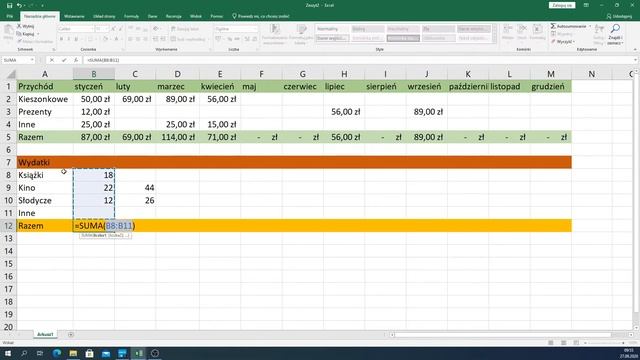Collapse the ribbon with the up chevron
Viewport: 640px width, 360px height.
635,50
